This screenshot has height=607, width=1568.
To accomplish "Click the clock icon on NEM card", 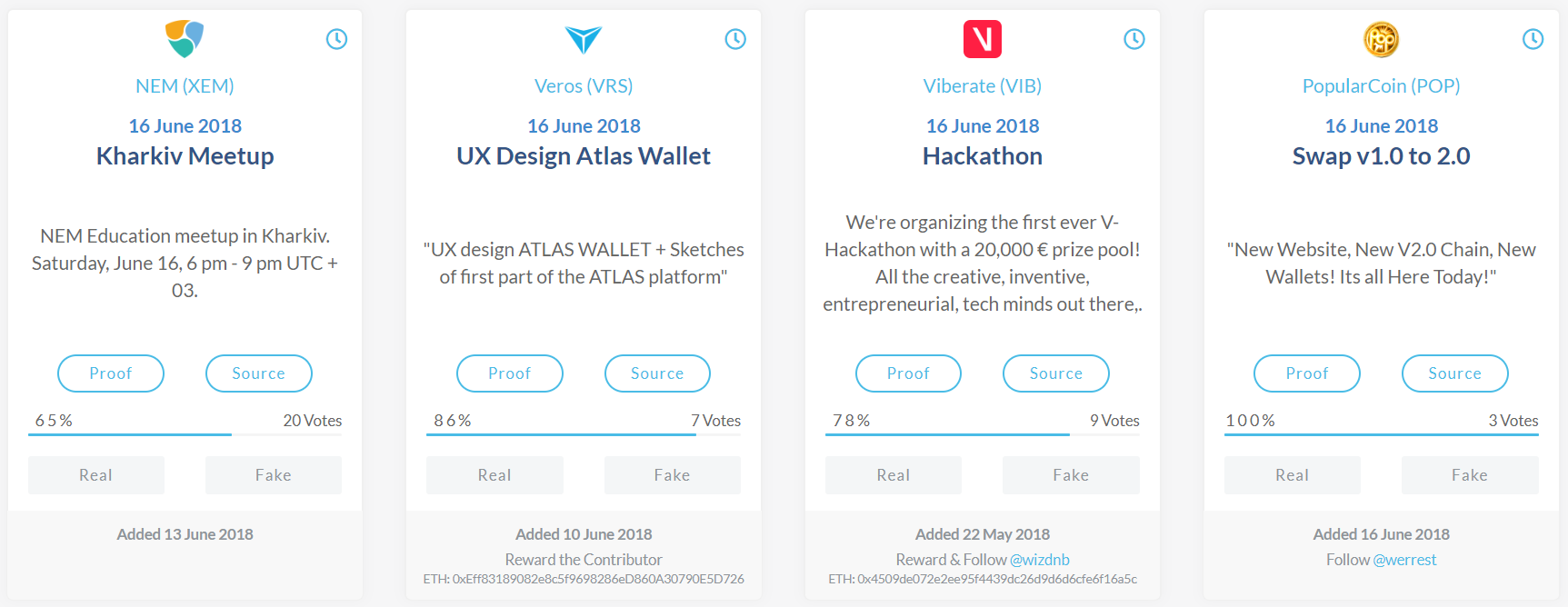I will (x=336, y=39).
